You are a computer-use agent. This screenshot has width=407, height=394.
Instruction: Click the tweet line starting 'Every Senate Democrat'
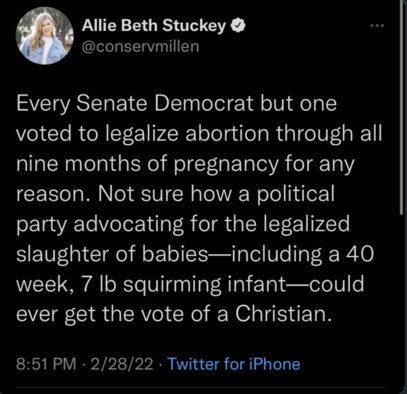pyautogui.click(x=177, y=104)
